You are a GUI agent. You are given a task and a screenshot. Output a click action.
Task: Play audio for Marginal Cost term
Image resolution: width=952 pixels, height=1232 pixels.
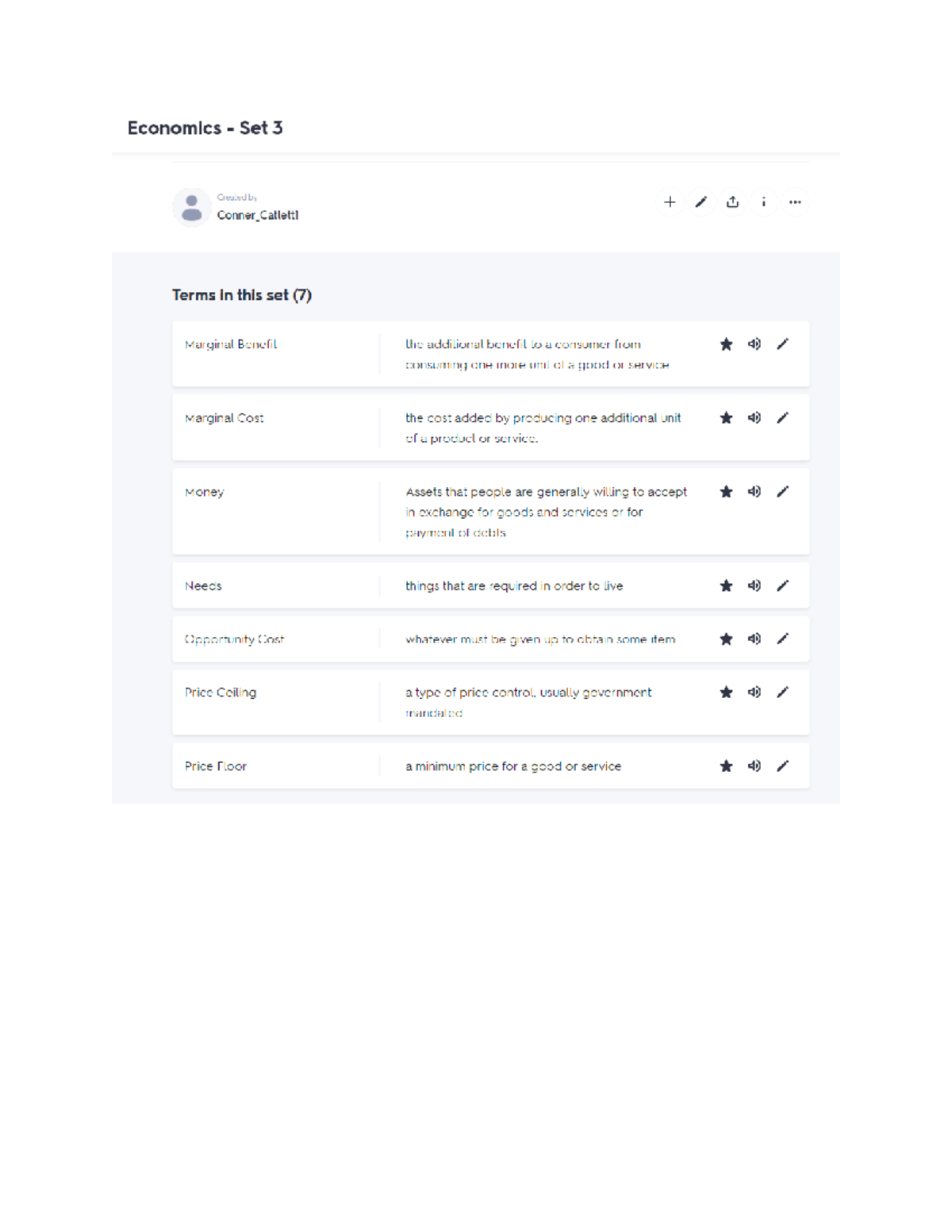[754, 418]
